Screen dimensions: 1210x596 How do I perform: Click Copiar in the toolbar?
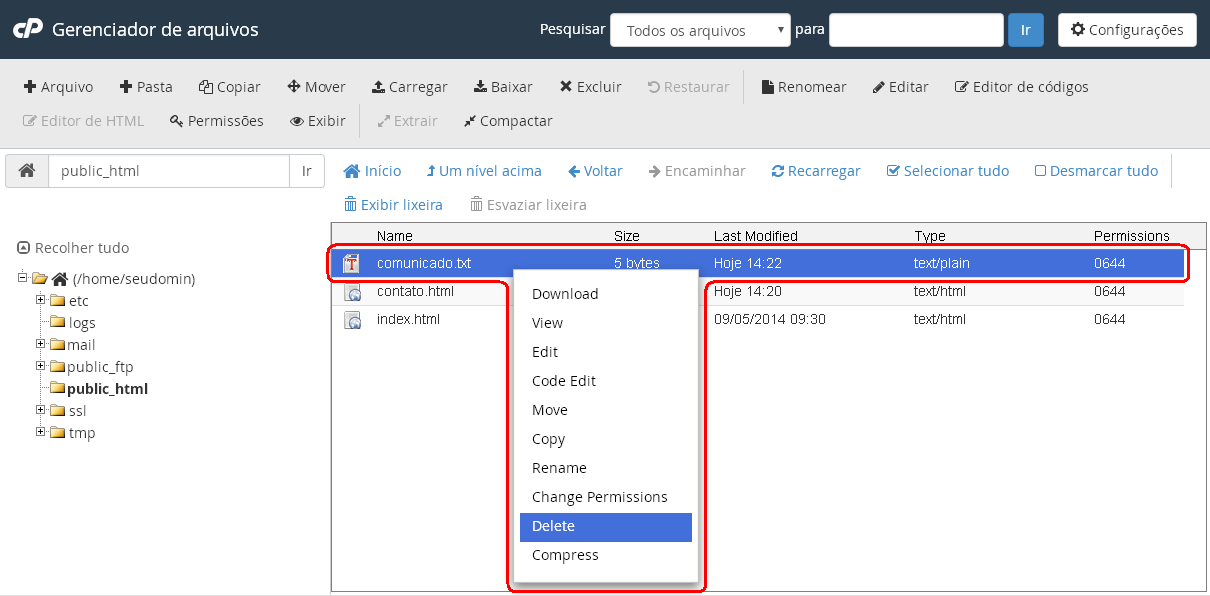[x=230, y=87]
